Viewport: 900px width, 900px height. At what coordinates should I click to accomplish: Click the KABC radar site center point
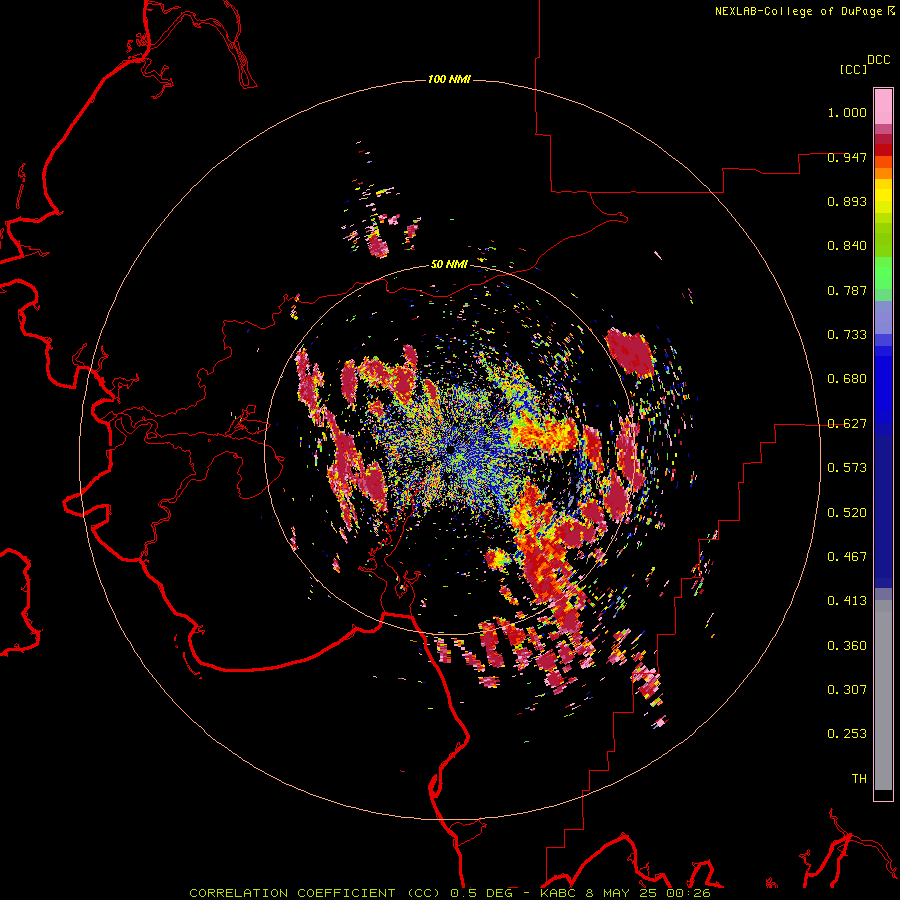click(x=451, y=449)
